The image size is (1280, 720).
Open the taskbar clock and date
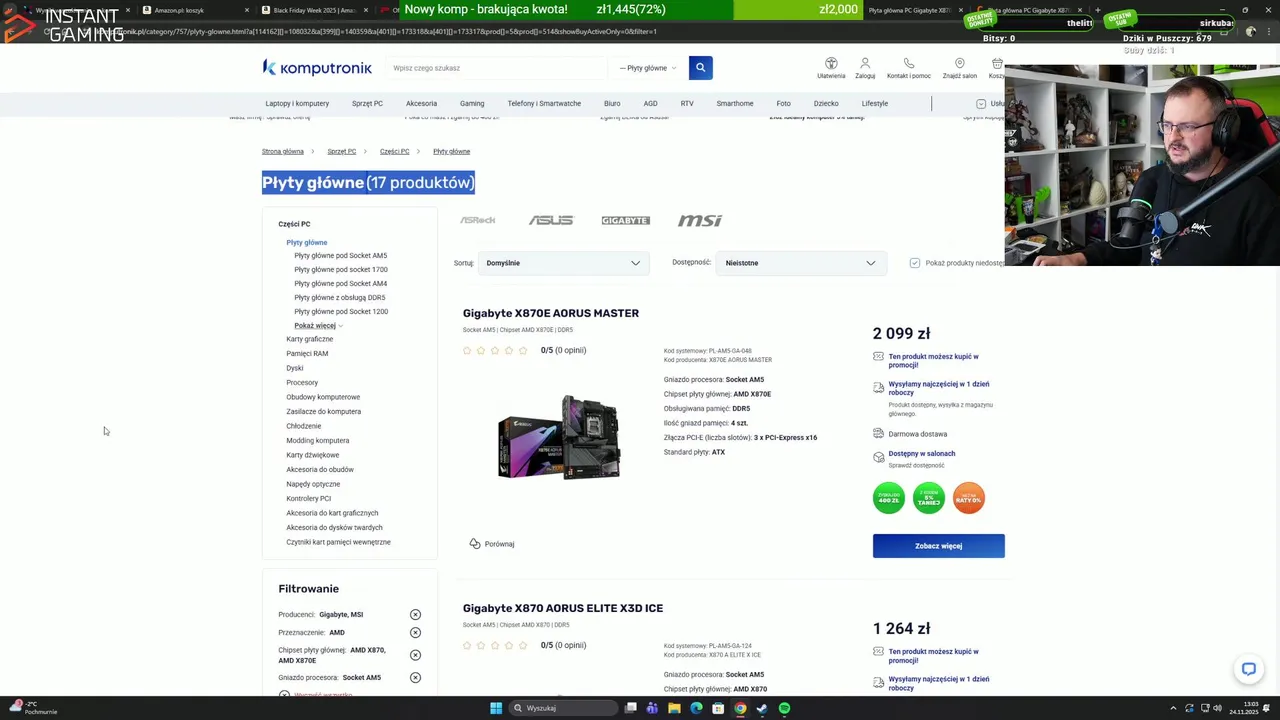tap(1243, 708)
